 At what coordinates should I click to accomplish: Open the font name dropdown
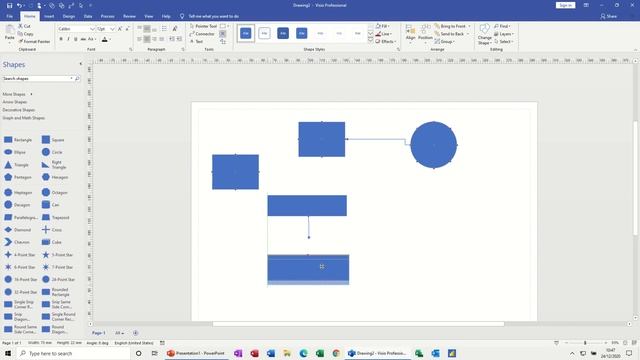click(x=92, y=29)
